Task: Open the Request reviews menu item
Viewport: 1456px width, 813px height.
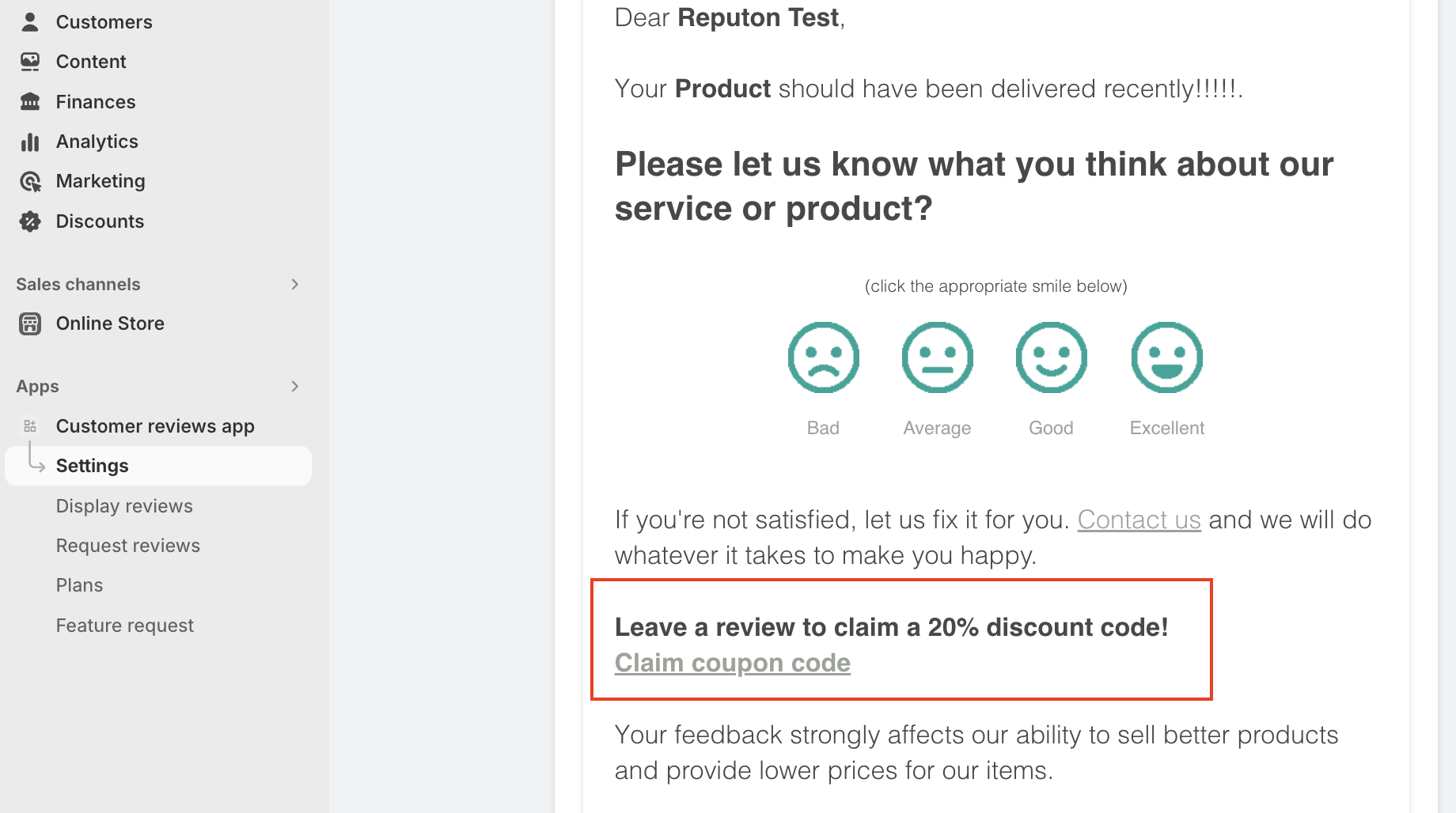Action: (128, 546)
